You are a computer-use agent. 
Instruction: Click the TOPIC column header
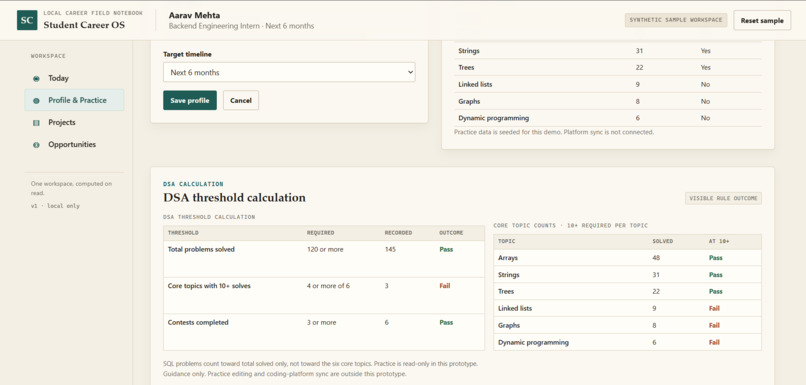coord(506,241)
